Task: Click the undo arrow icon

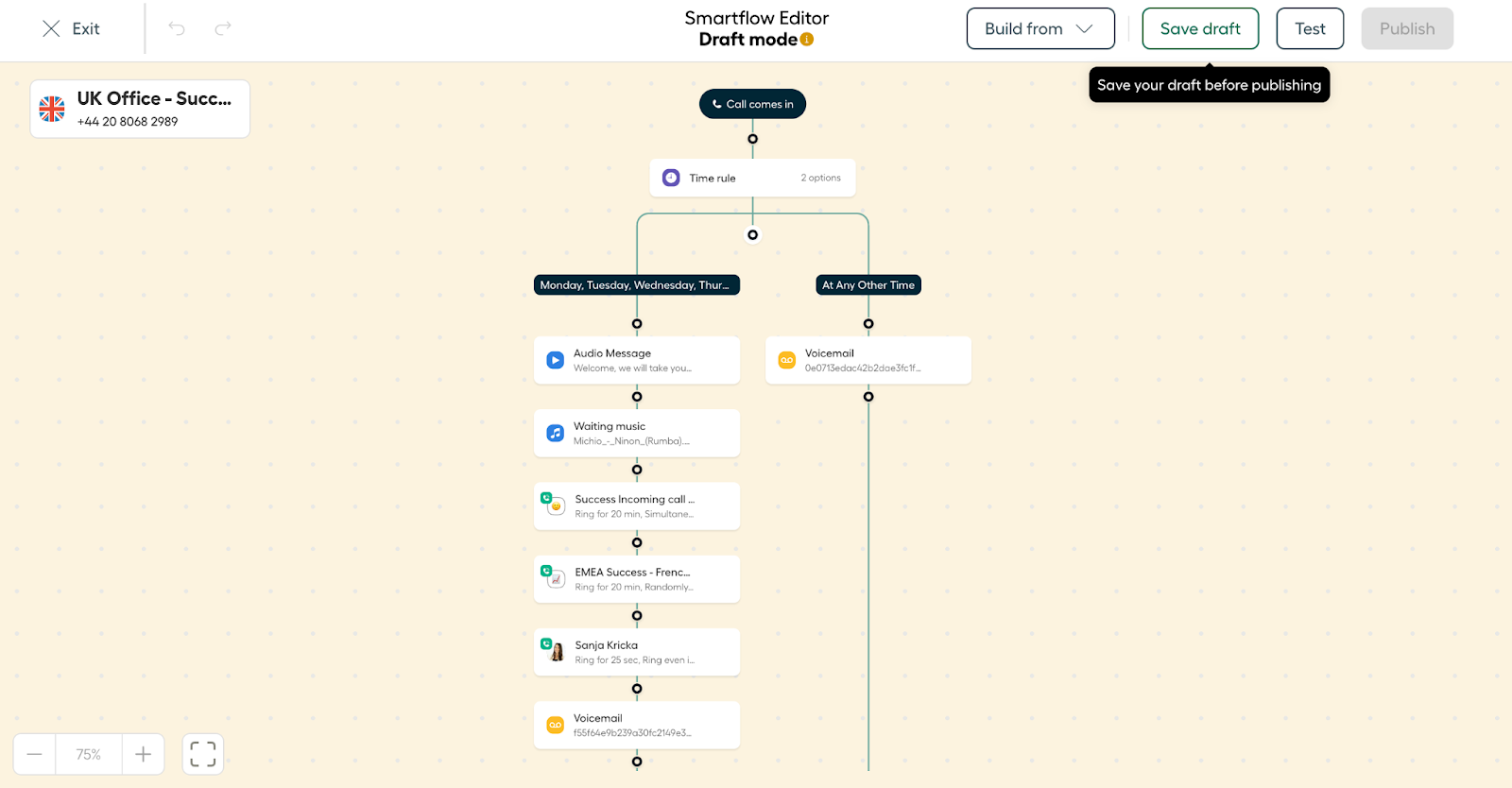Action: (x=177, y=28)
